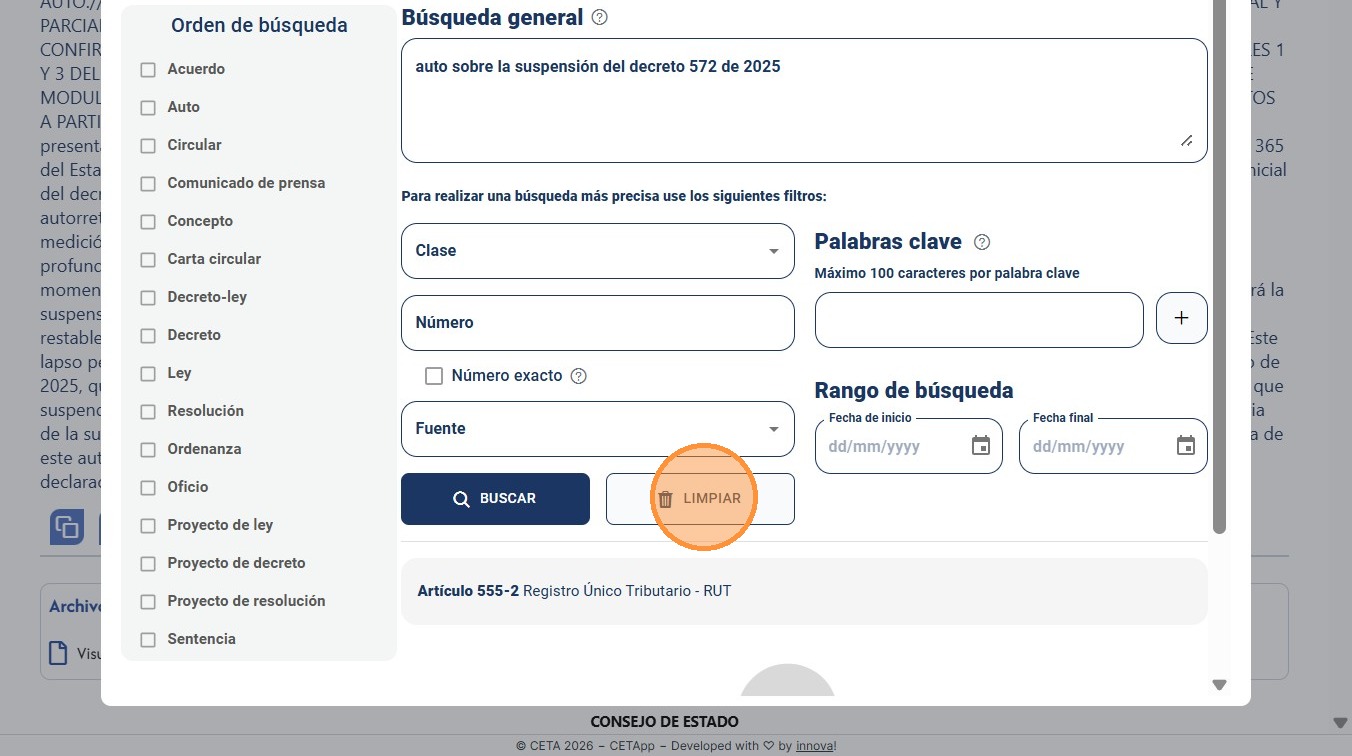The width and height of the screenshot is (1352, 756).
Task: Click the Orden de búsqueda heading
Action: pyautogui.click(x=259, y=26)
